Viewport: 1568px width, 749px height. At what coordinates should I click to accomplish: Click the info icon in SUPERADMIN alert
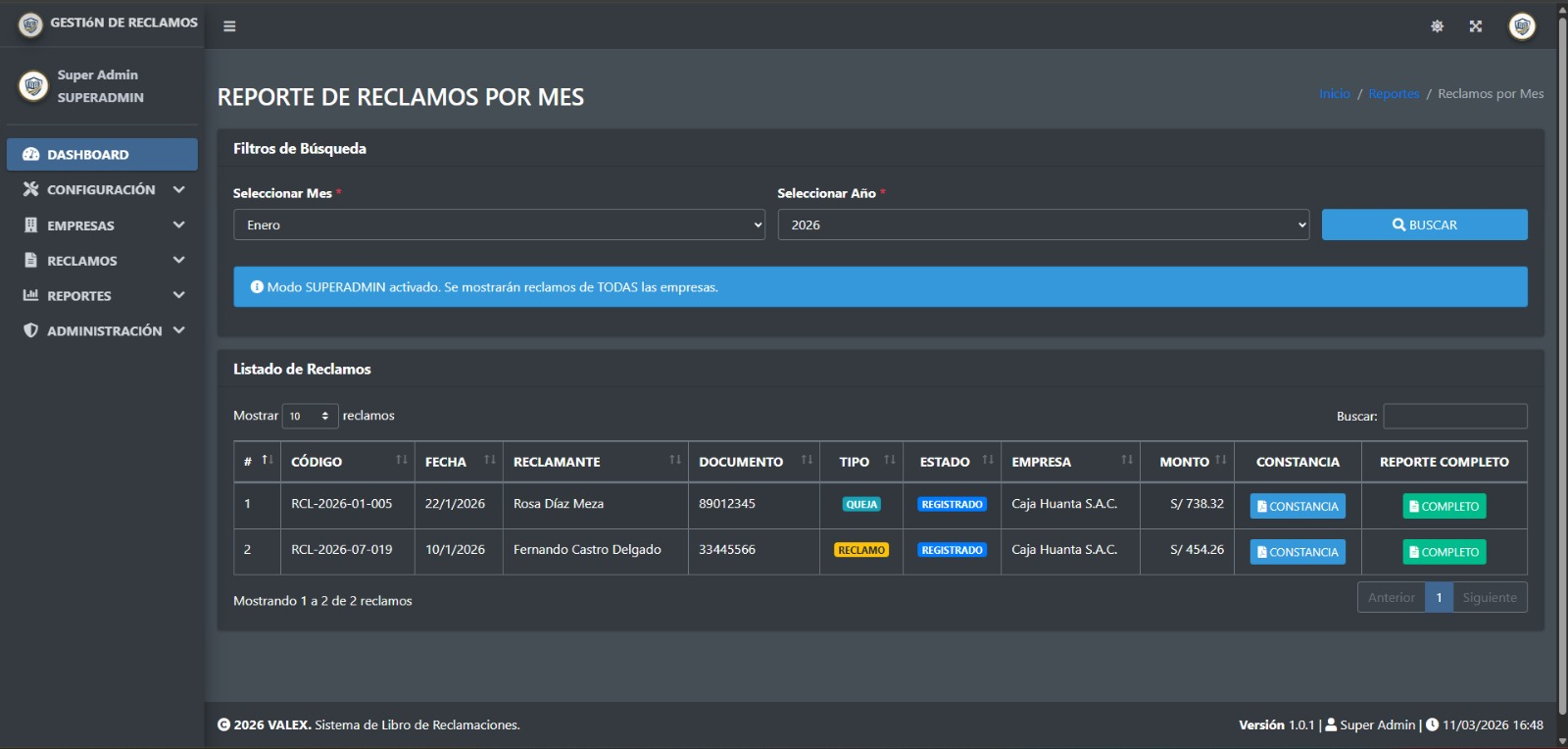257,287
